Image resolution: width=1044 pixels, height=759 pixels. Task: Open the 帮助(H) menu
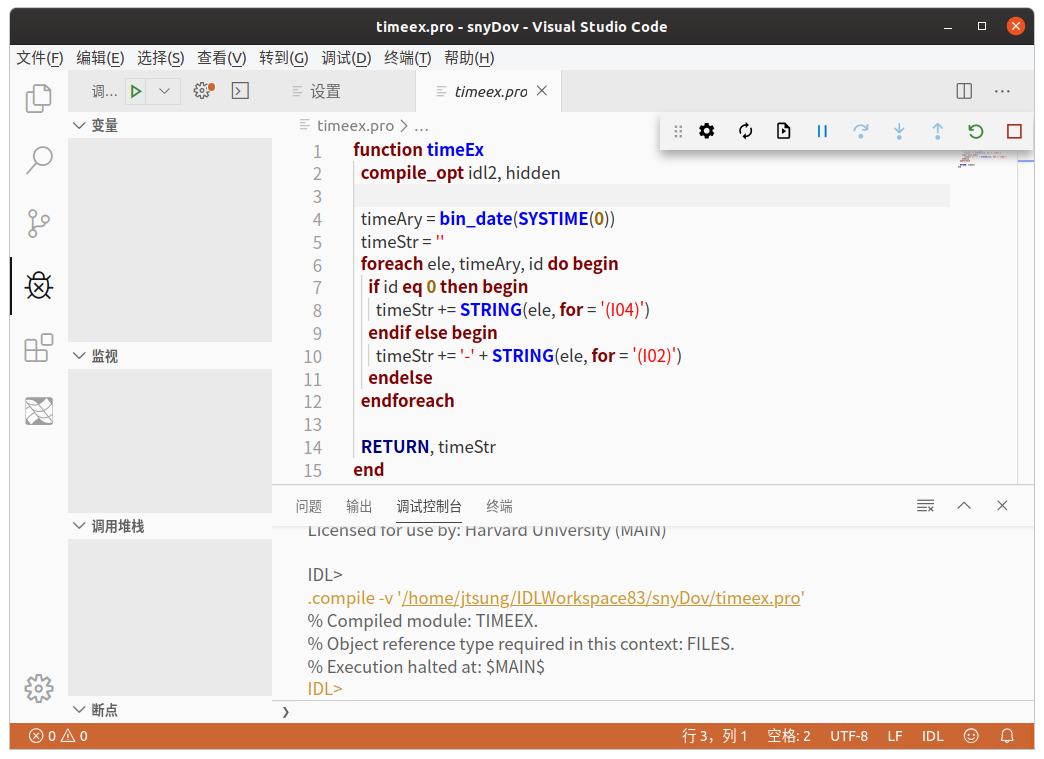[469, 58]
